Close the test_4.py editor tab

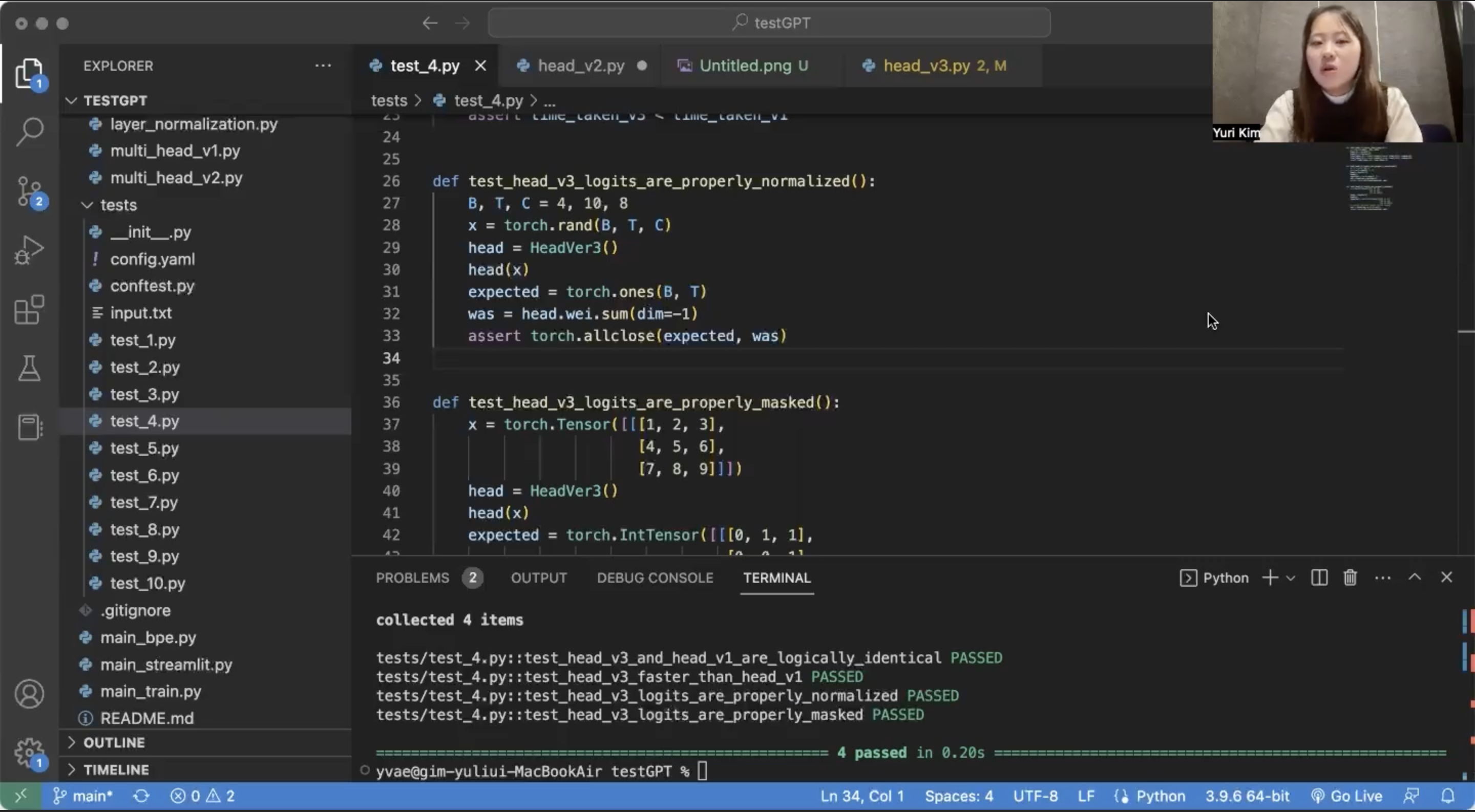click(480, 66)
